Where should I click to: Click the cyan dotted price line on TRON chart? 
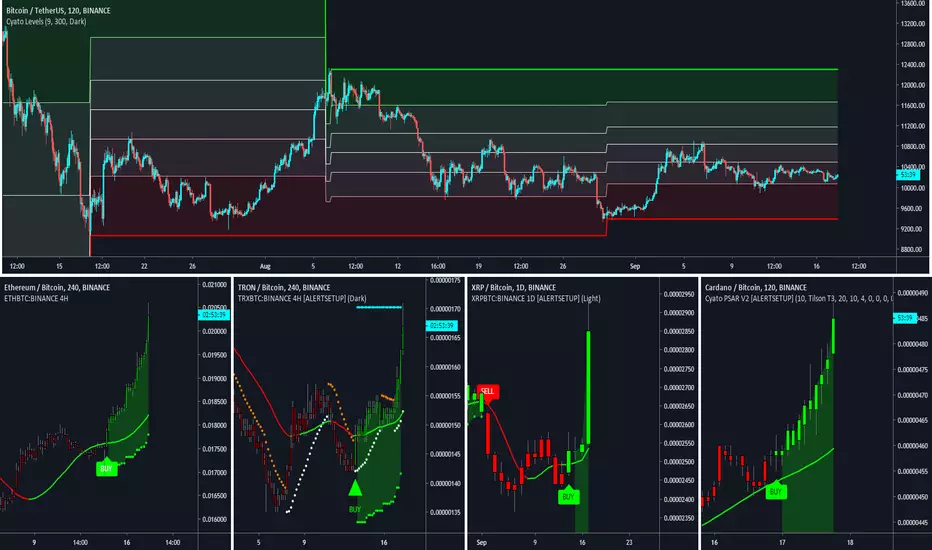(379, 307)
